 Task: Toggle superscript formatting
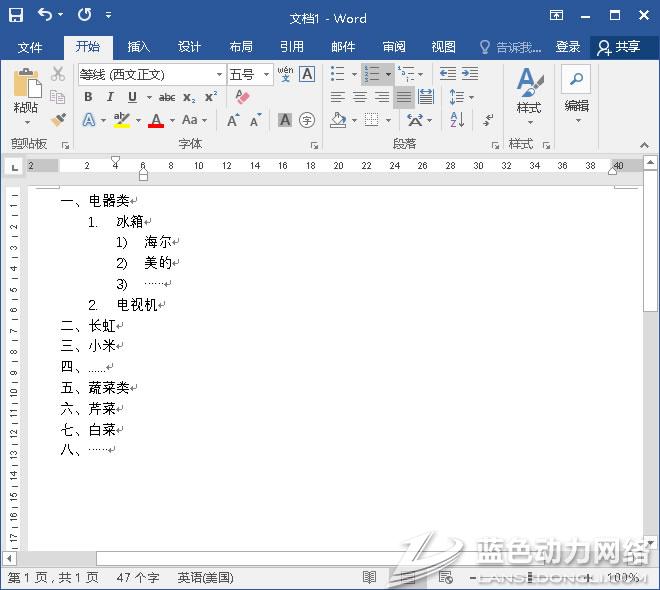[211, 97]
